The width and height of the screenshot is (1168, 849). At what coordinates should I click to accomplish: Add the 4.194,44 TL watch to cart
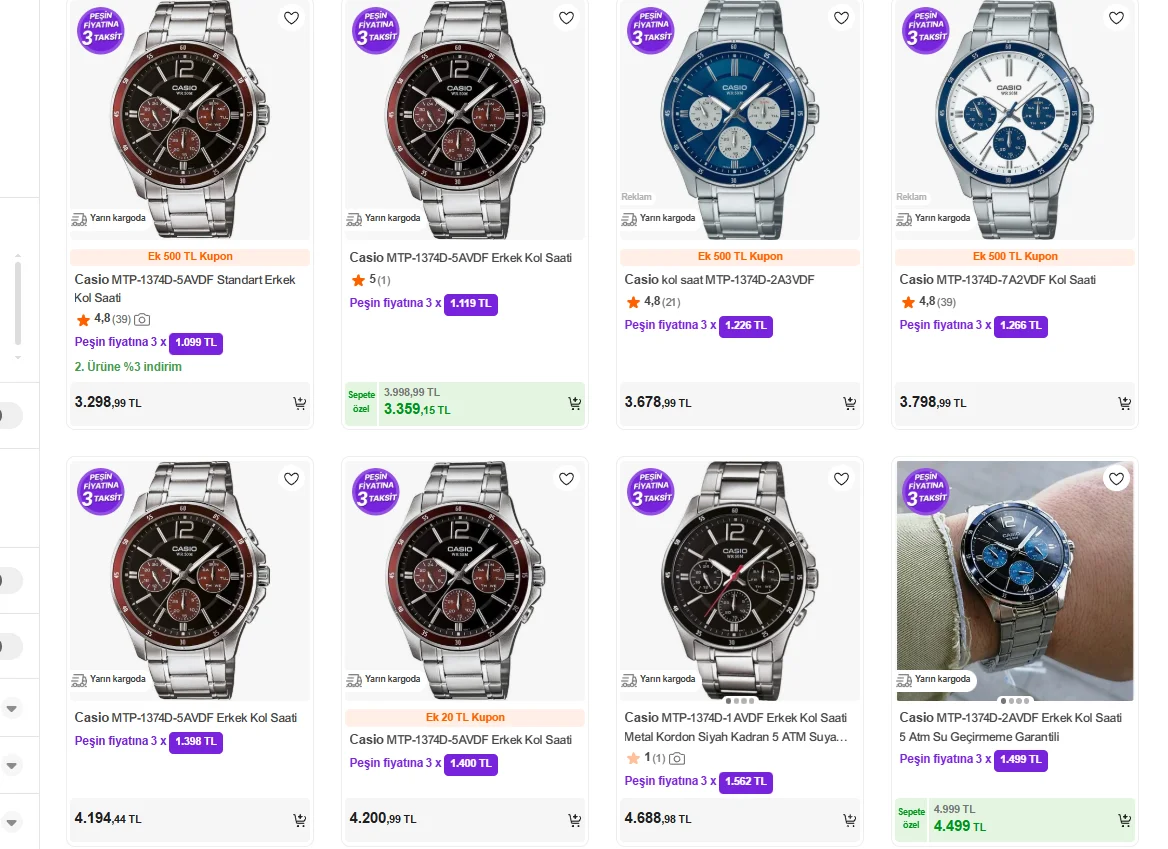(299, 820)
